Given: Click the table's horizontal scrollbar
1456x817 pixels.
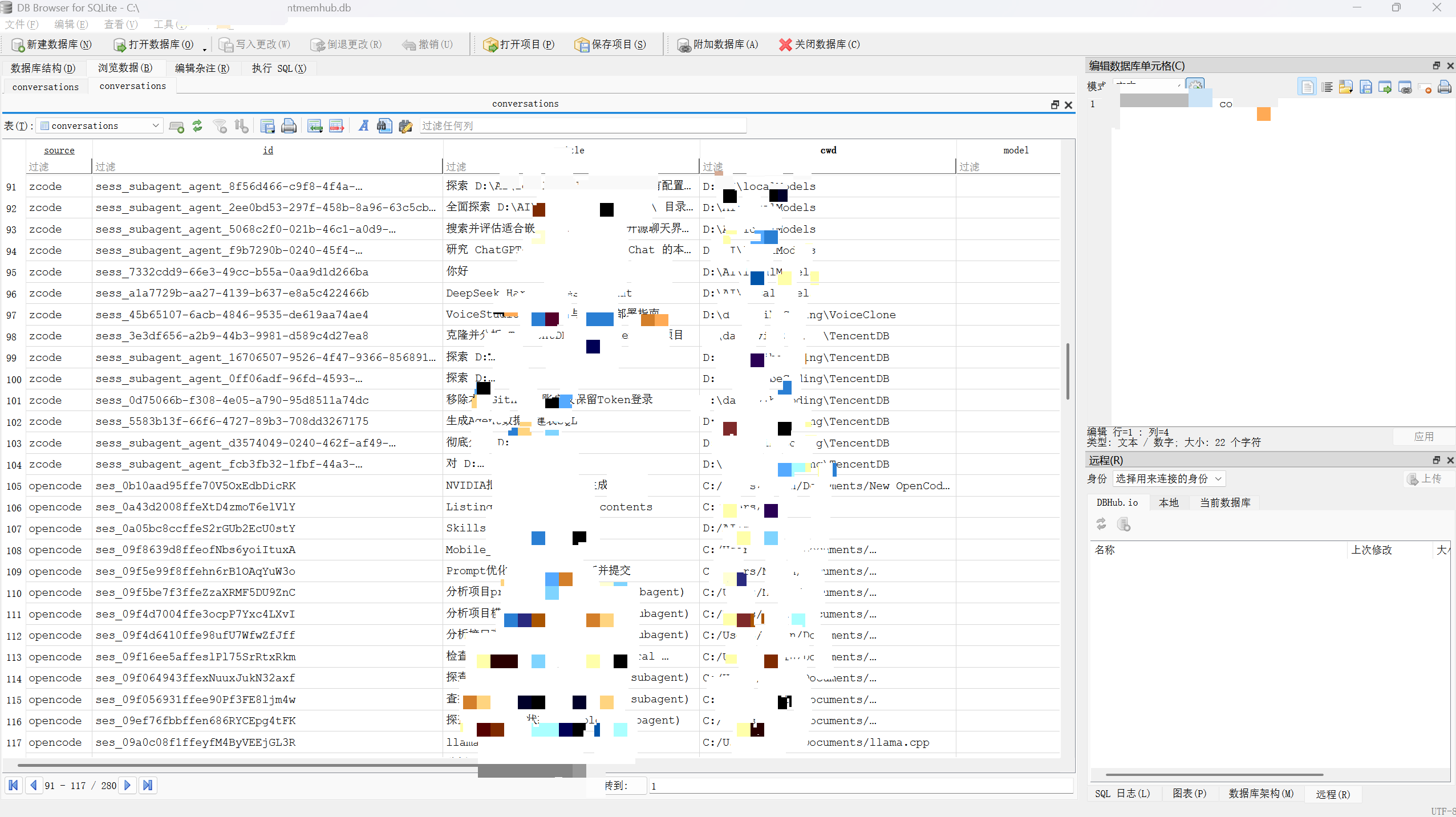Looking at the screenshot, I should point(302,765).
